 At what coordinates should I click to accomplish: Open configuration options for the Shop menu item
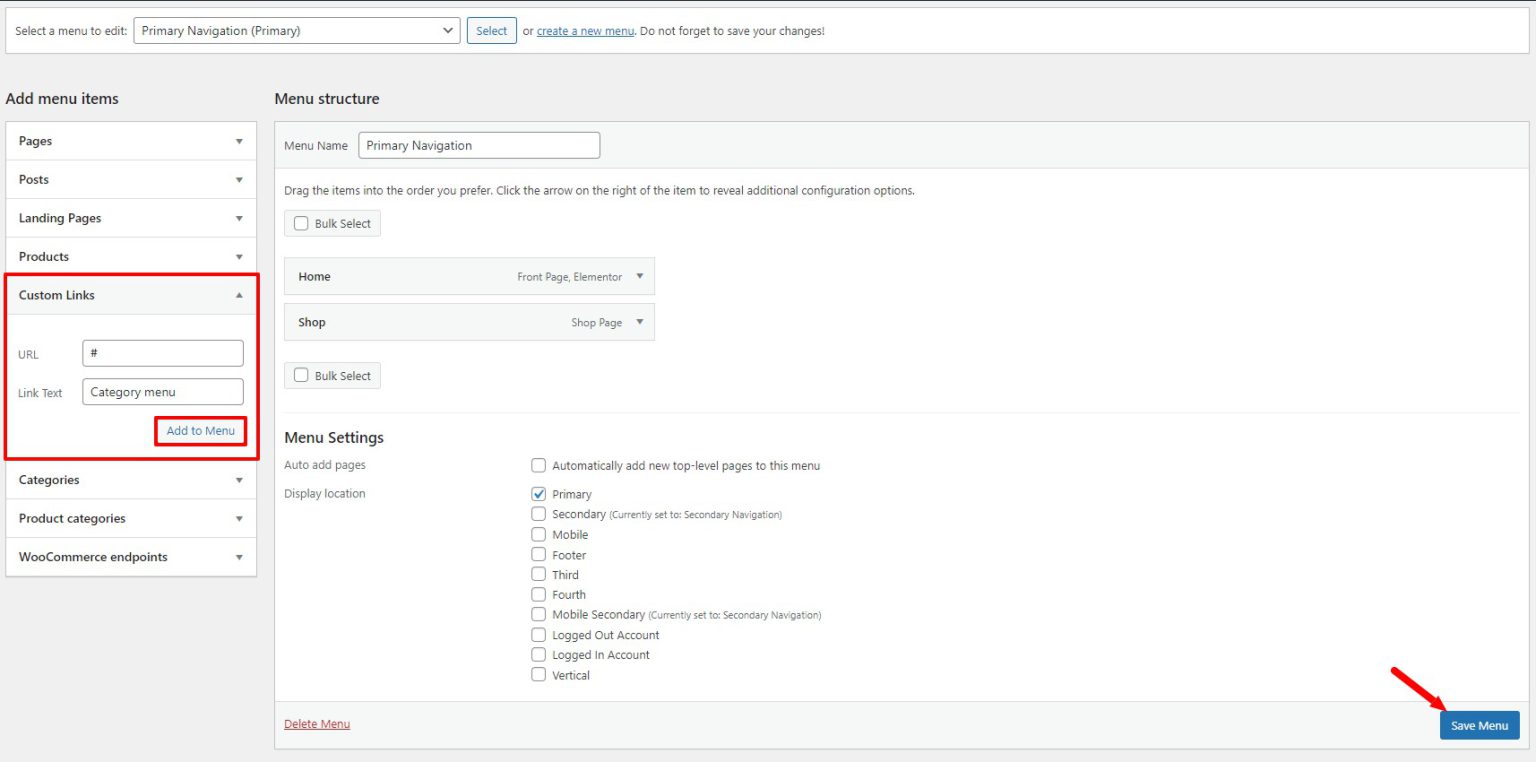tap(639, 322)
